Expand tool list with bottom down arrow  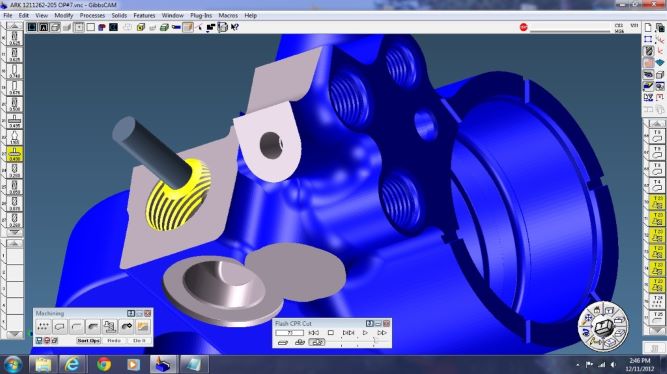click(14, 232)
